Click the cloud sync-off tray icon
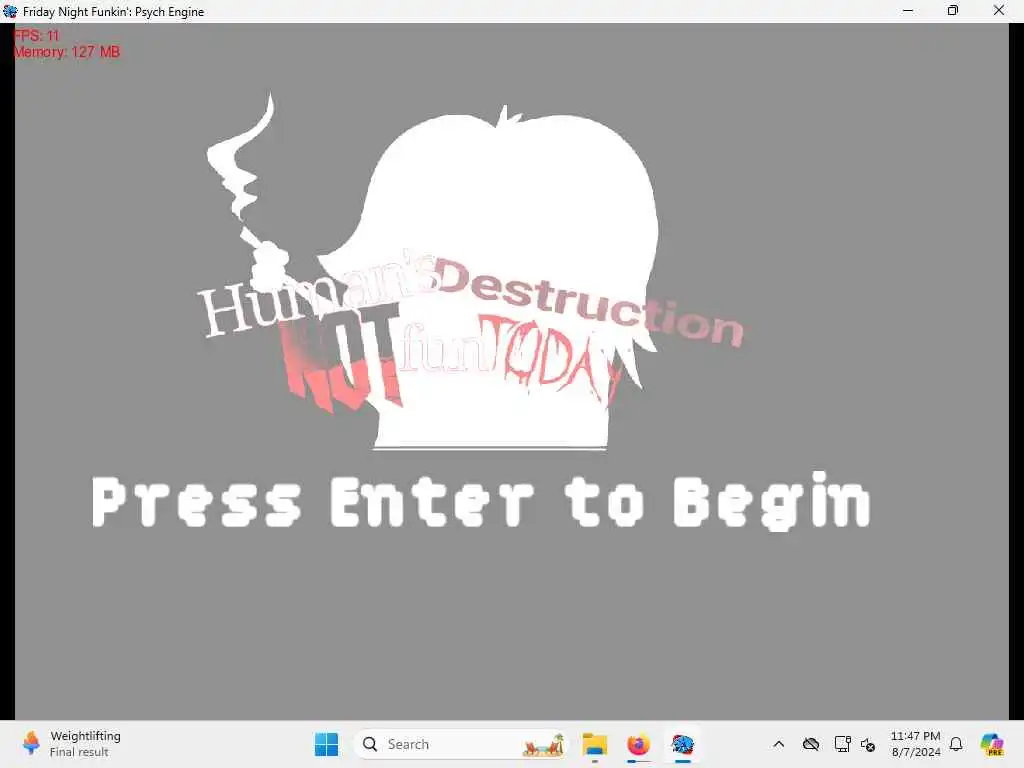Image resolution: width=1024 pixels, height=768 pixels. (x=810, y=744)
